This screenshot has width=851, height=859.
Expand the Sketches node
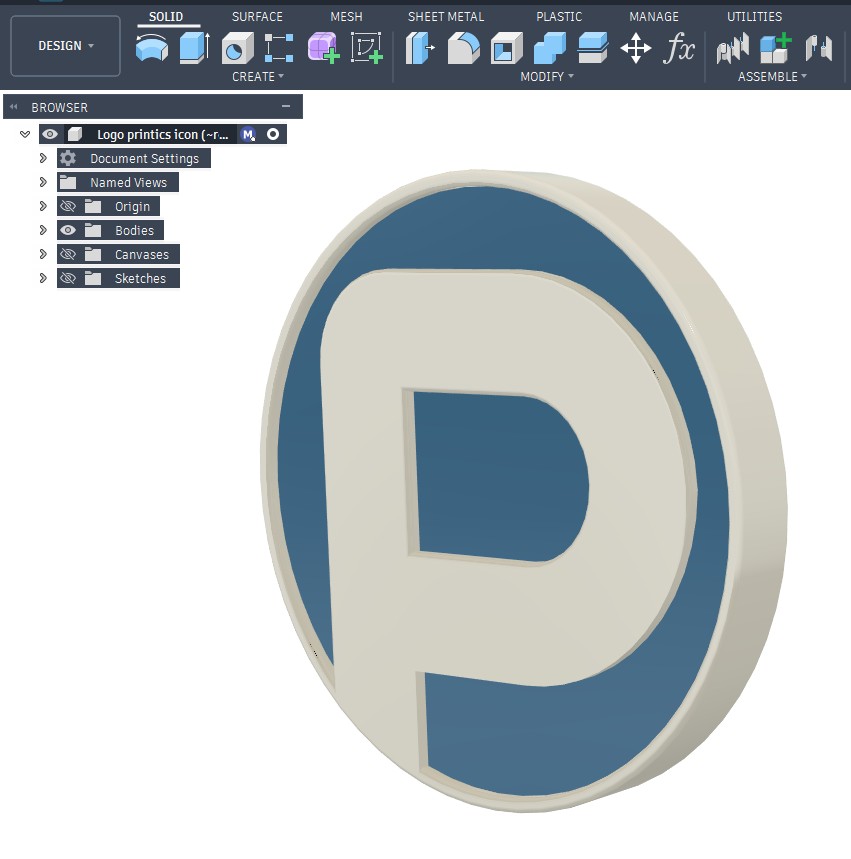pos(43,278)
